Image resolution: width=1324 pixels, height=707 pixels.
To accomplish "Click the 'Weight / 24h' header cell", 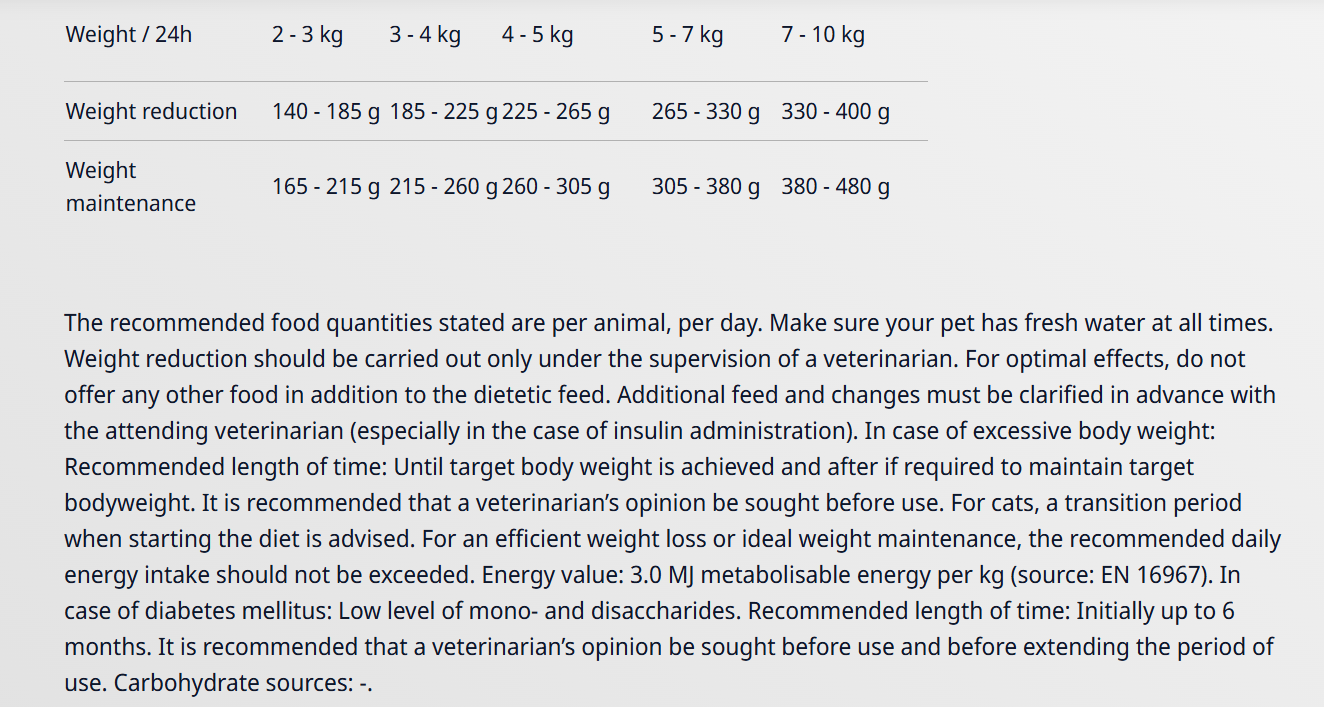I will [129, 35].
